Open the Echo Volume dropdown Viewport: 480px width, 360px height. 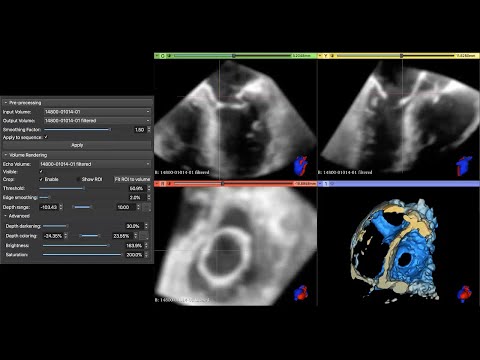coord(95,164)
